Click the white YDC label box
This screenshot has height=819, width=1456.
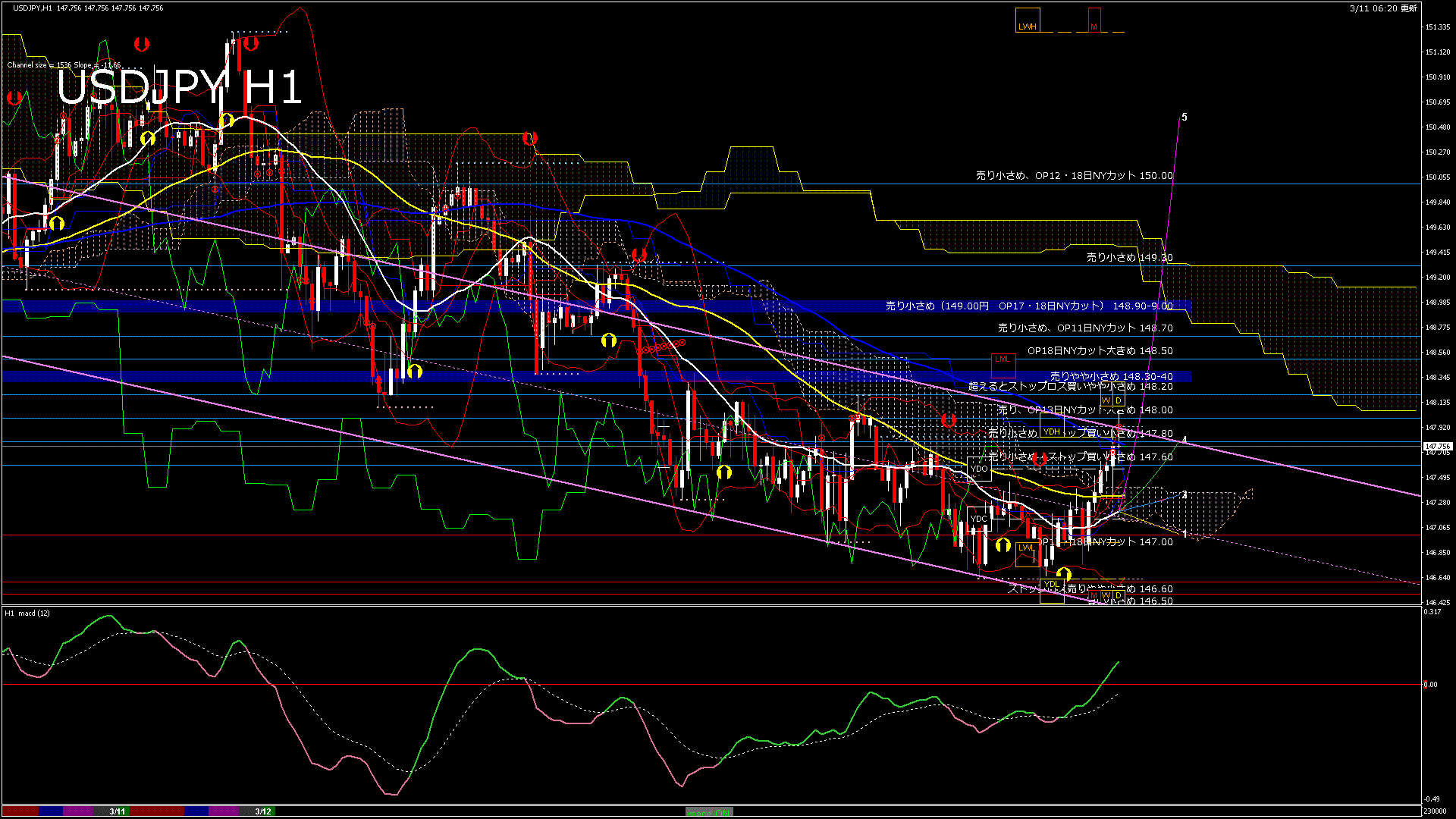[979, 519]
